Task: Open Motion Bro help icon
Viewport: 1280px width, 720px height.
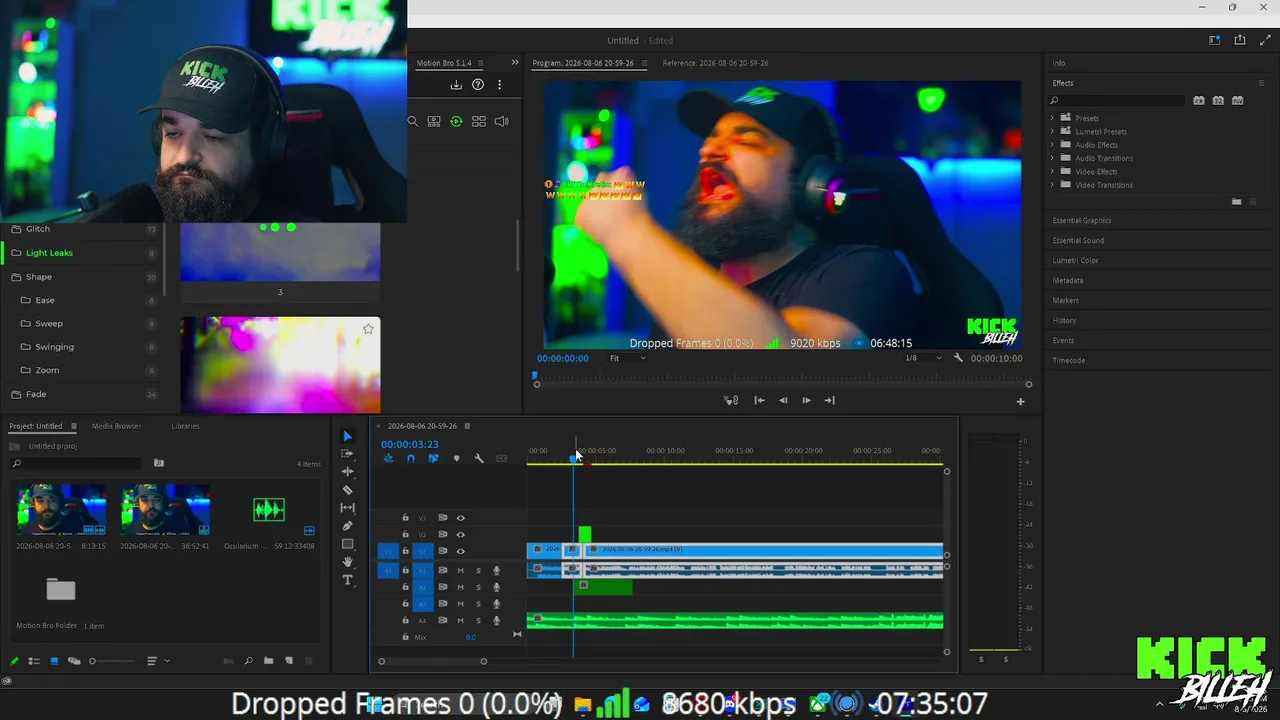Action: coord(478,85)
